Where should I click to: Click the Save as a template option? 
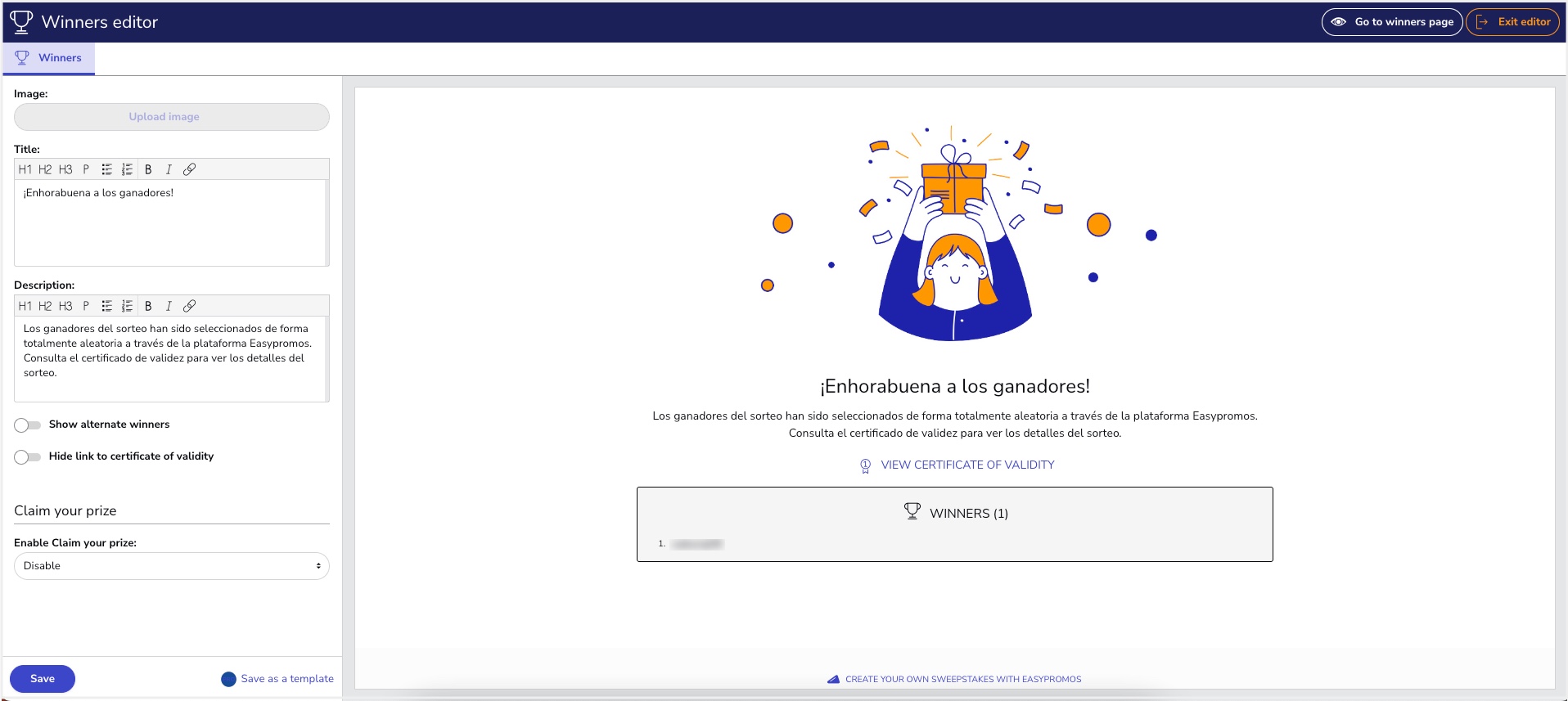(x=277, y=679)
